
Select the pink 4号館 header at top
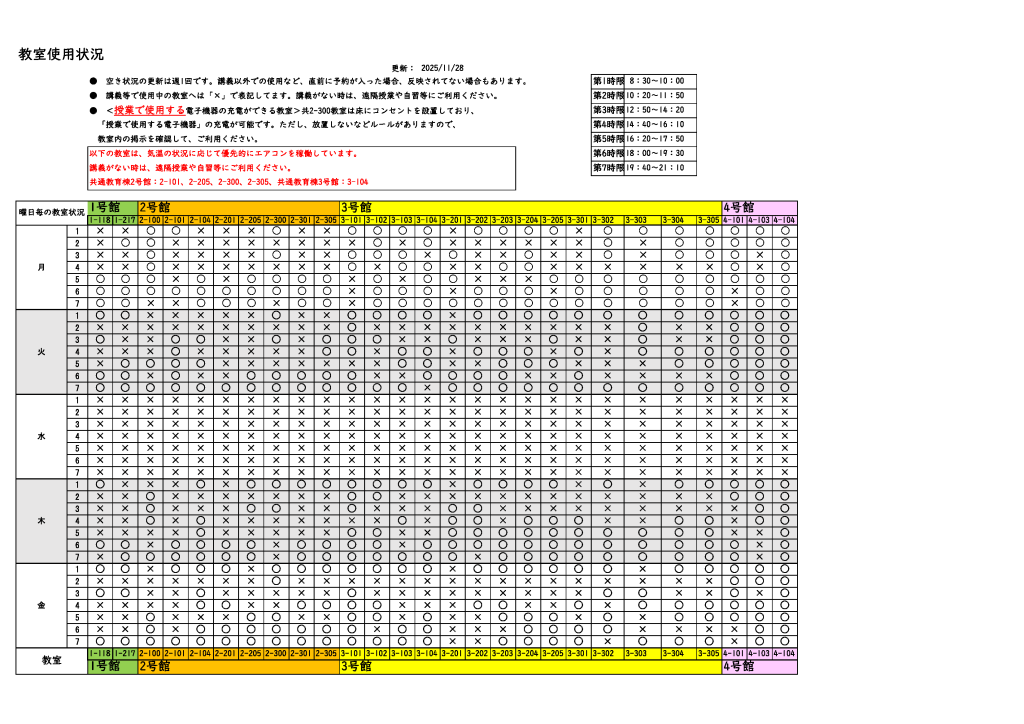tap(758, 207)
